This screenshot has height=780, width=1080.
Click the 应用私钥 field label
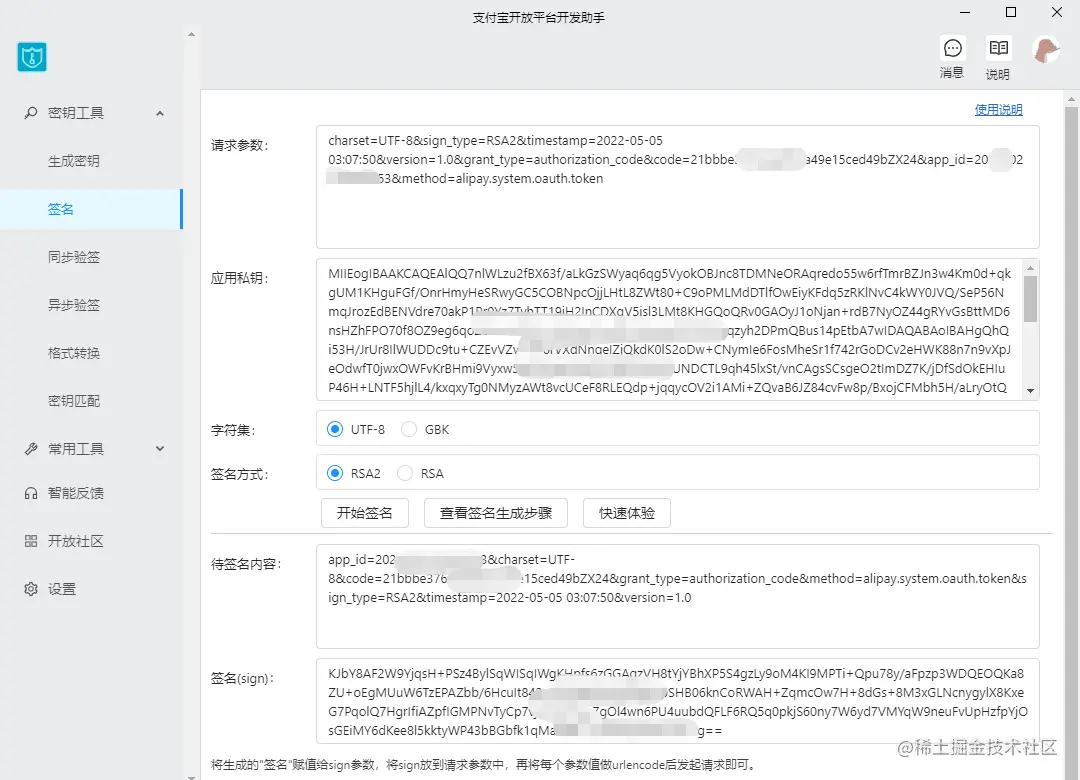pos(240,278)
